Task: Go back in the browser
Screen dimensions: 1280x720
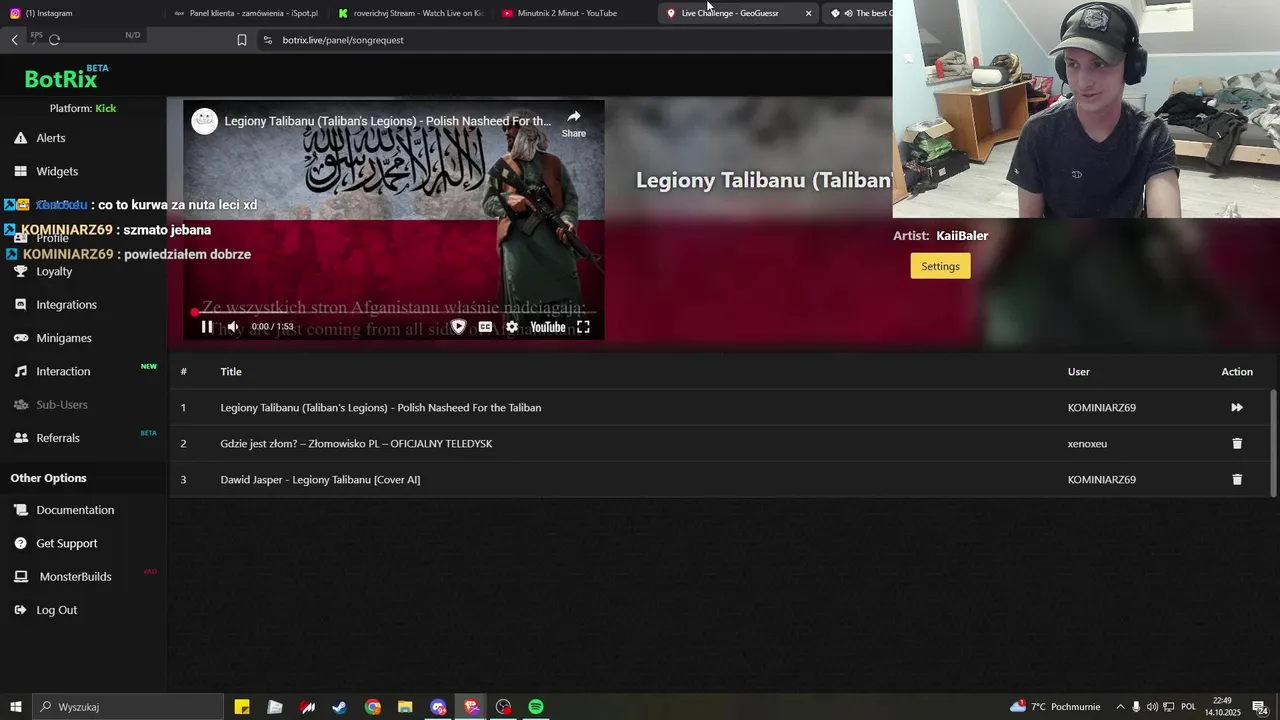Action: tap(14, 40)
